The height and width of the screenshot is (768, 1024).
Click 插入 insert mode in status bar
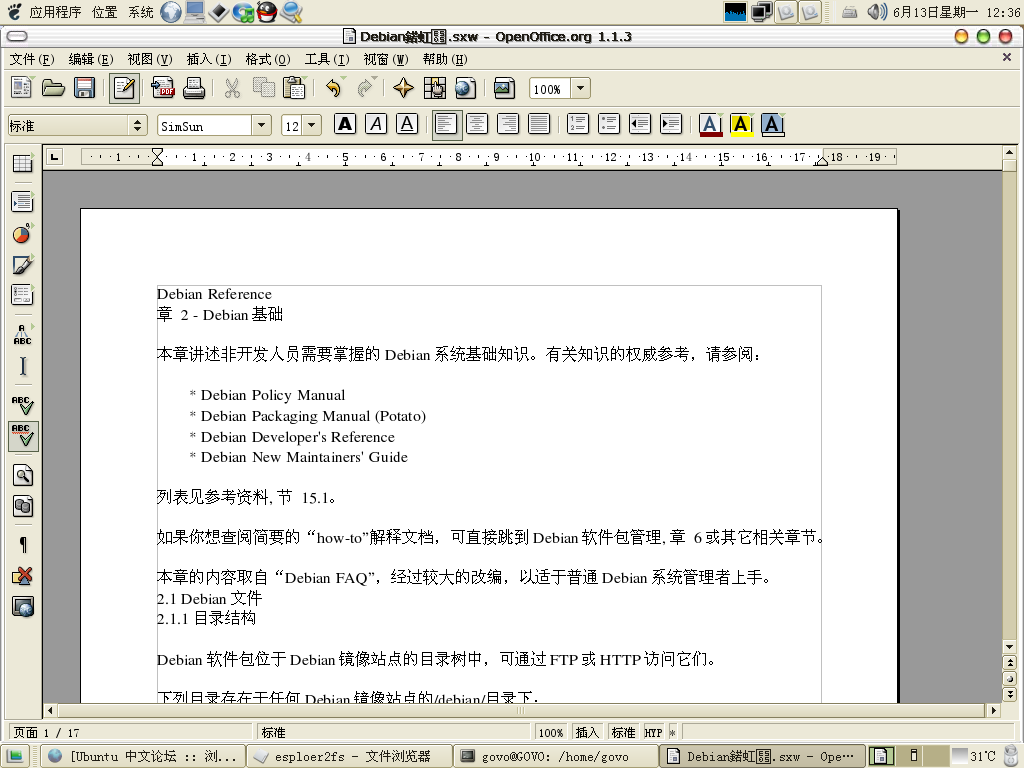point(587,733)
